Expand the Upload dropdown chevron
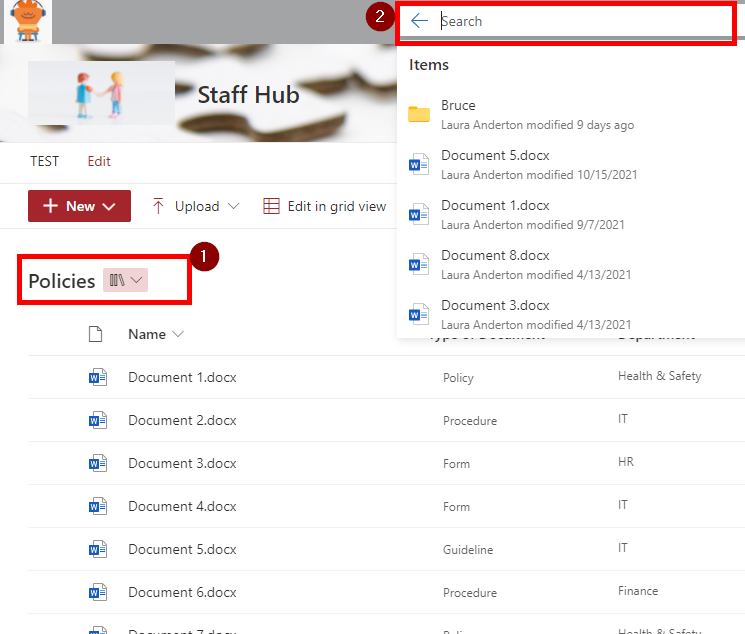Image resolution: width=745 pixels, height=634 pixels. click(x=233, y=206)
